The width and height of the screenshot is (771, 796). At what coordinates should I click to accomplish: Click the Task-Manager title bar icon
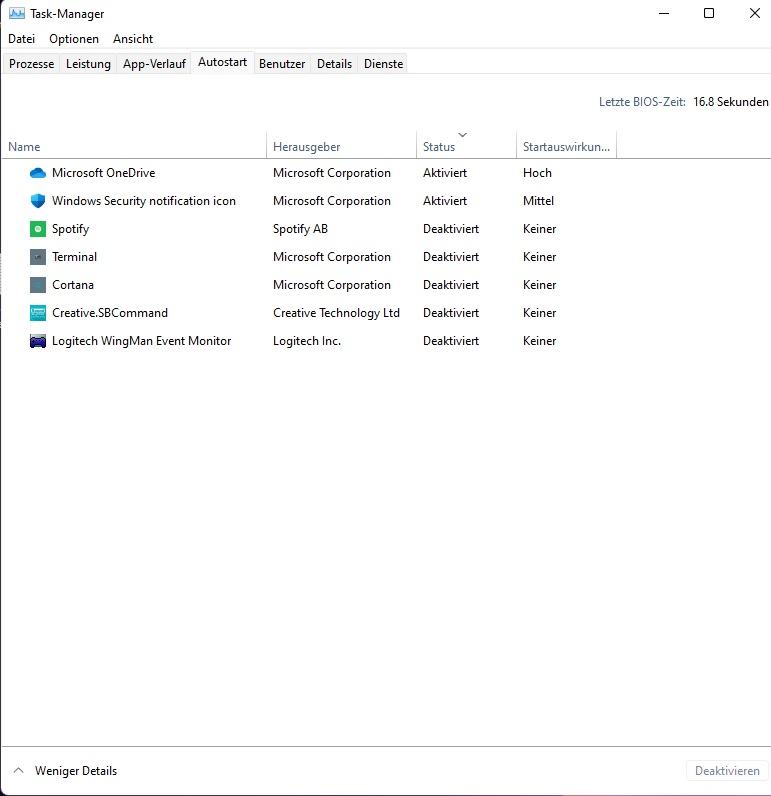coord(16,13)
